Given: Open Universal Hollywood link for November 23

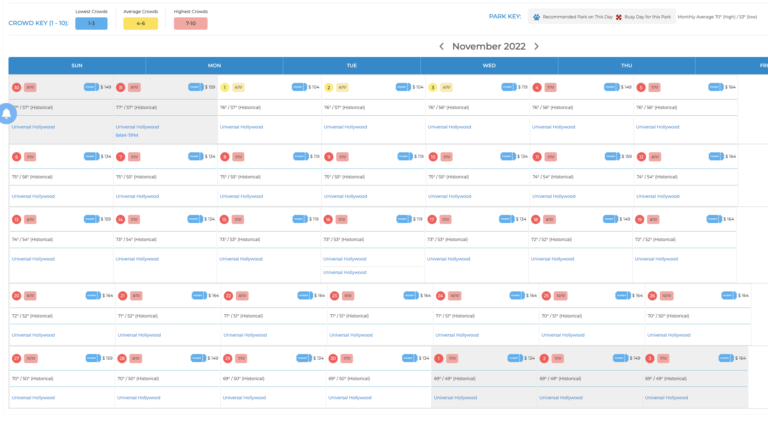Looking at the screenshot, I should pyautogui.click(x=351, y=335).
